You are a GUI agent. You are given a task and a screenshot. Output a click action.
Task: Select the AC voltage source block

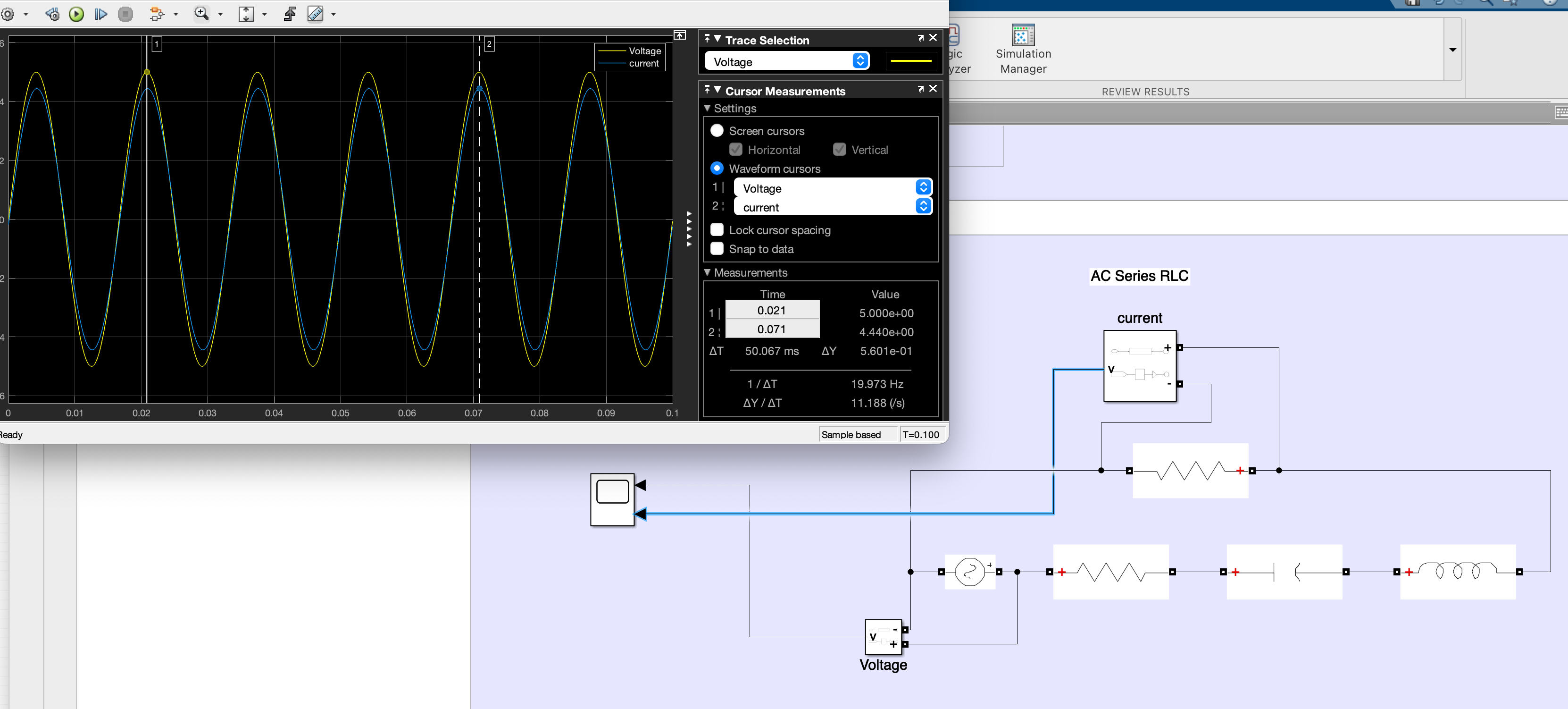tap(970, 572)
